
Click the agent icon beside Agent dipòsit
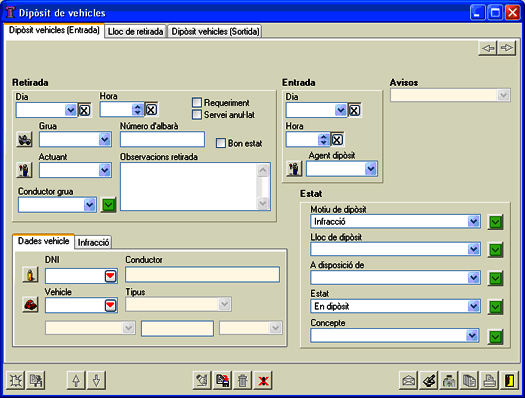[294, 168]
